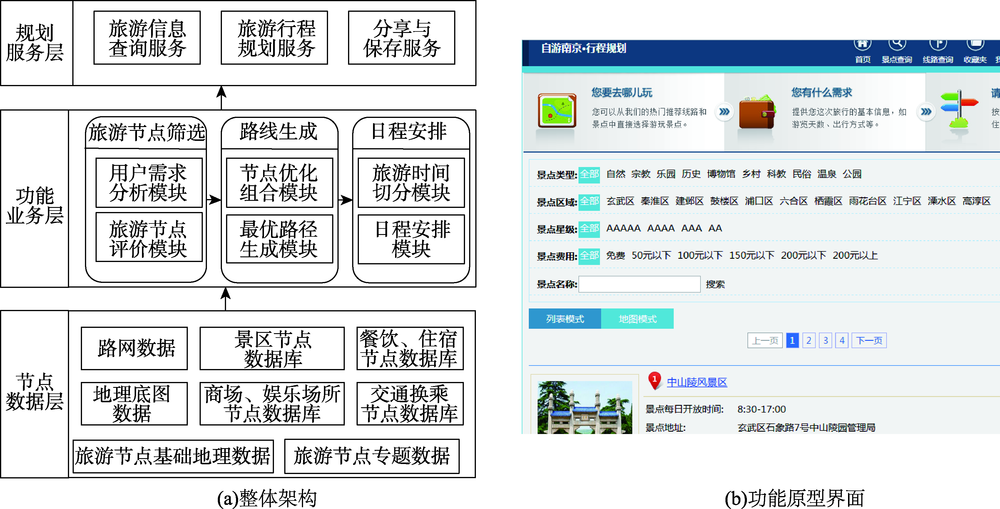Viewport: 1000px width, 509px height.
Task: Click the 搜索 button
Action: [715, 284]
